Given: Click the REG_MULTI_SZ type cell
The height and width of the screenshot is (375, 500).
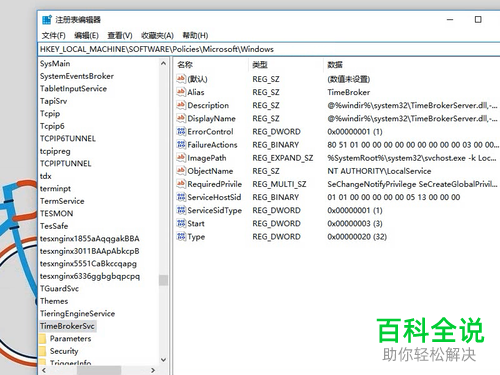Looking at the screenshot, I should 279,184.
